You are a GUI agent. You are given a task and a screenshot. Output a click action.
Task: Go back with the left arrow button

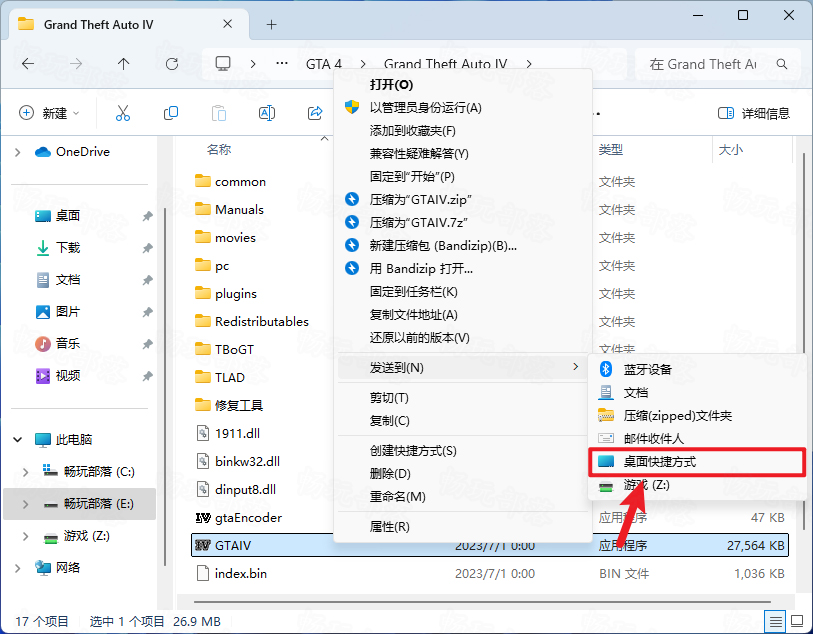pyautogui.click(x=28, y=64)
